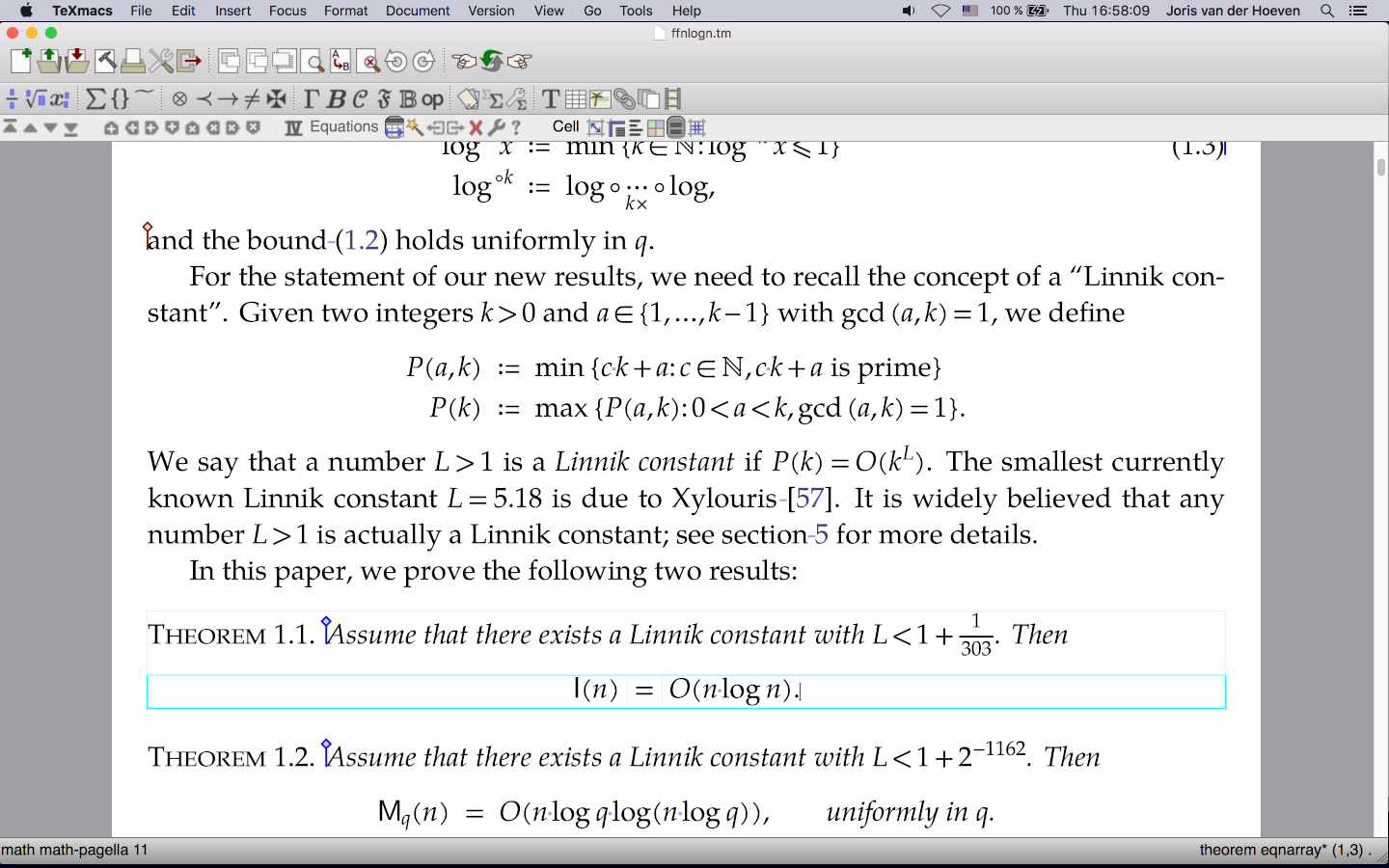Click the insert image palm tree icon
Screen dimensions: 1389x868
(599, 98)
